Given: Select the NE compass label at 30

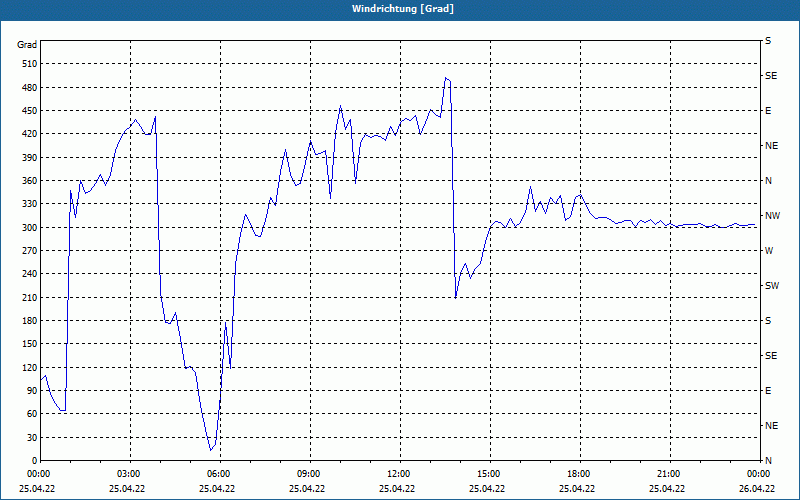Looking at the screenshot, I should pos(771,426).
